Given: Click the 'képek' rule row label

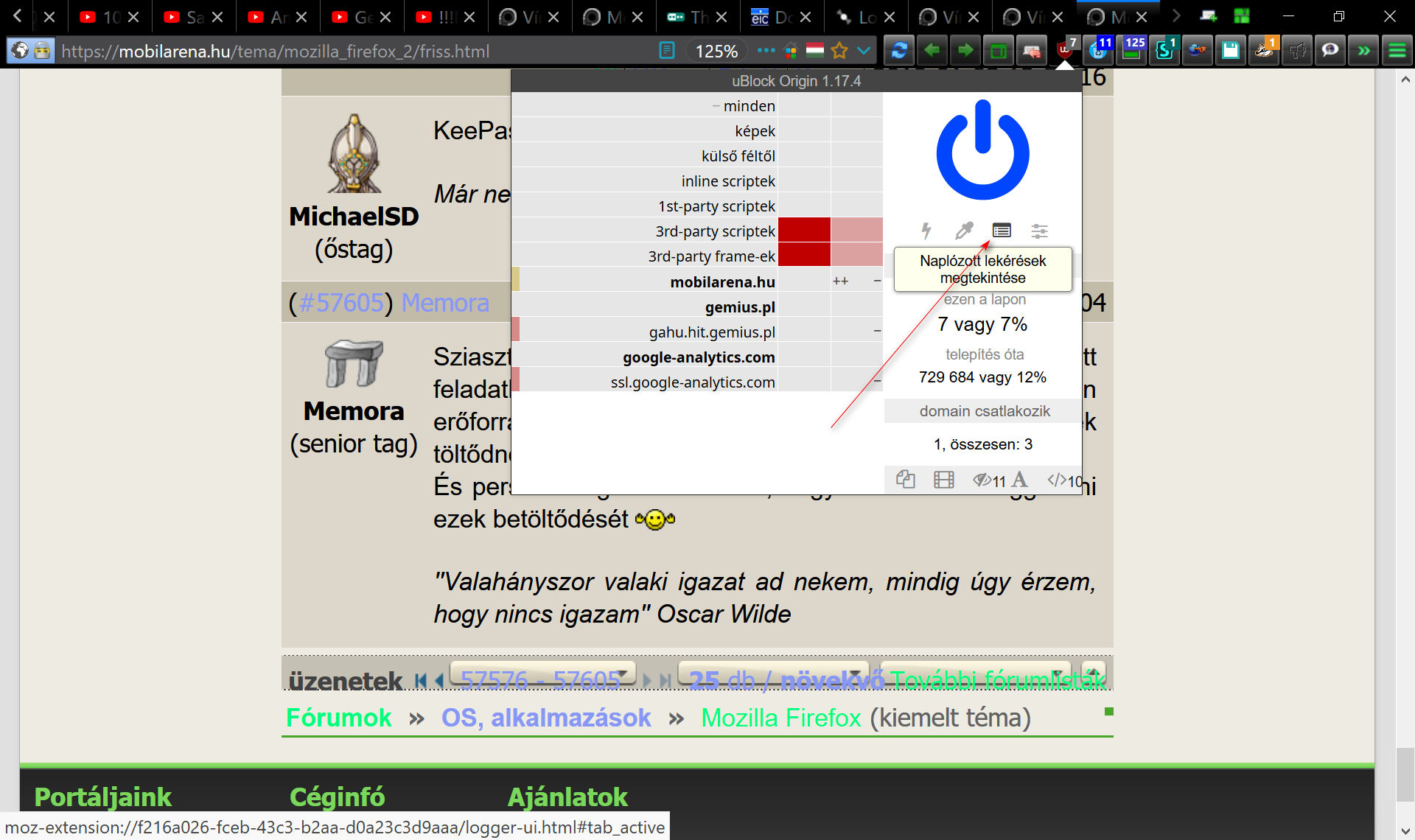Looking at the screenshot, I should 755,131.
